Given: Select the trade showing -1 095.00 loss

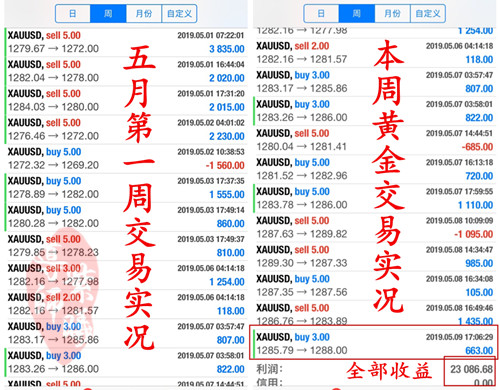Looking at the screenshot, I should point(374,227).
